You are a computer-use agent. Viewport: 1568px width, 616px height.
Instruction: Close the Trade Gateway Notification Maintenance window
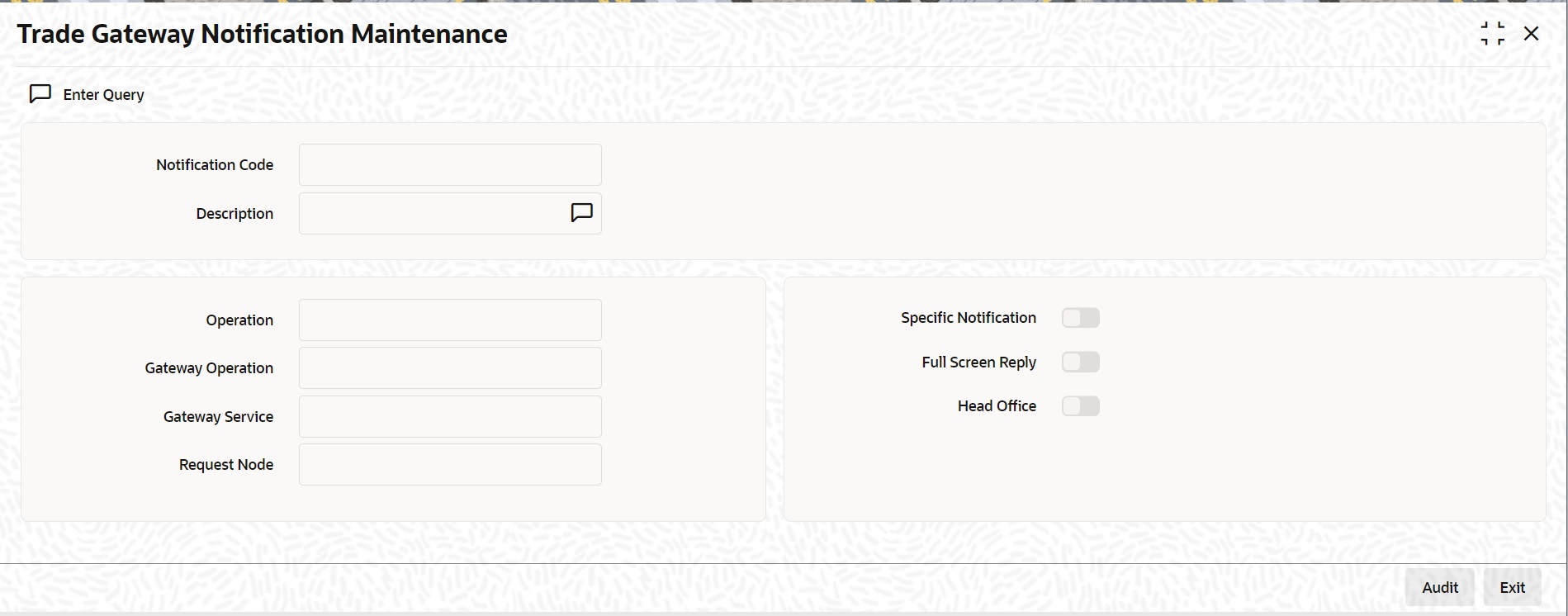coord(1532,34)
